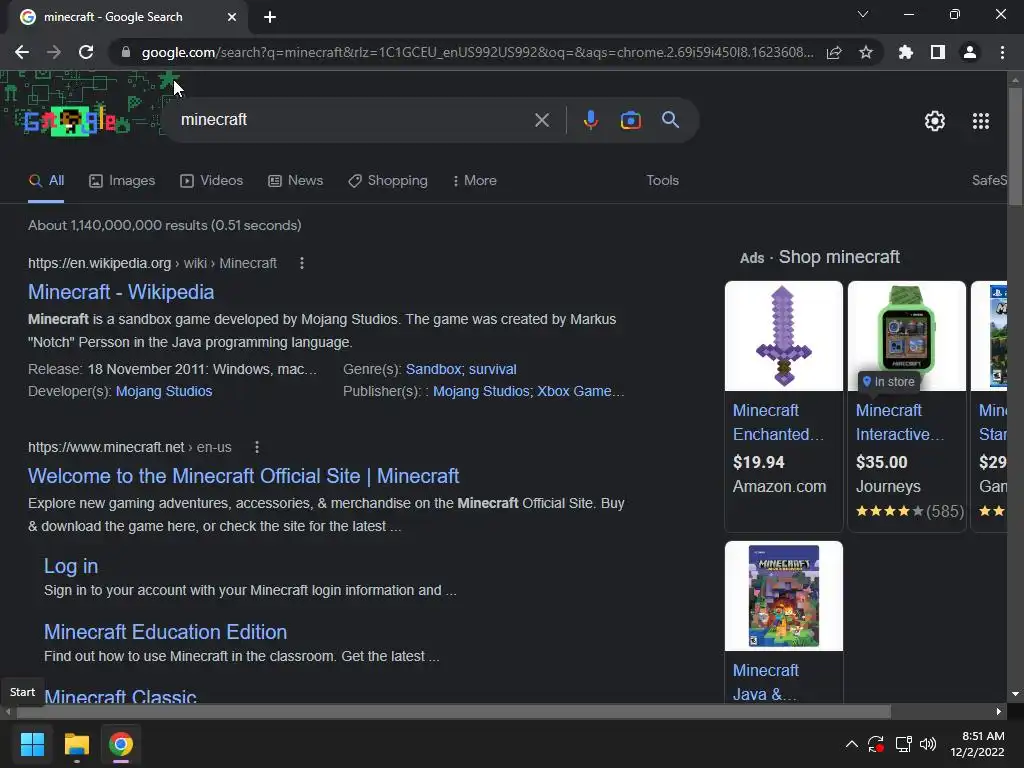Close the minecraft Google Search tab
This screenshot has height=768, width=1024.
tap(232, 17)
